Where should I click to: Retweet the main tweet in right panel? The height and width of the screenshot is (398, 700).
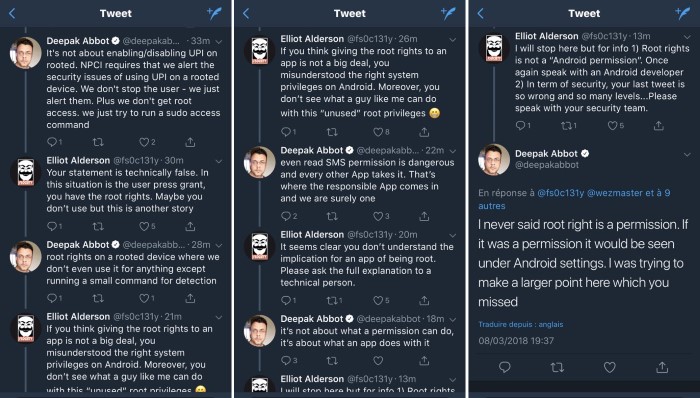point(557,367)
